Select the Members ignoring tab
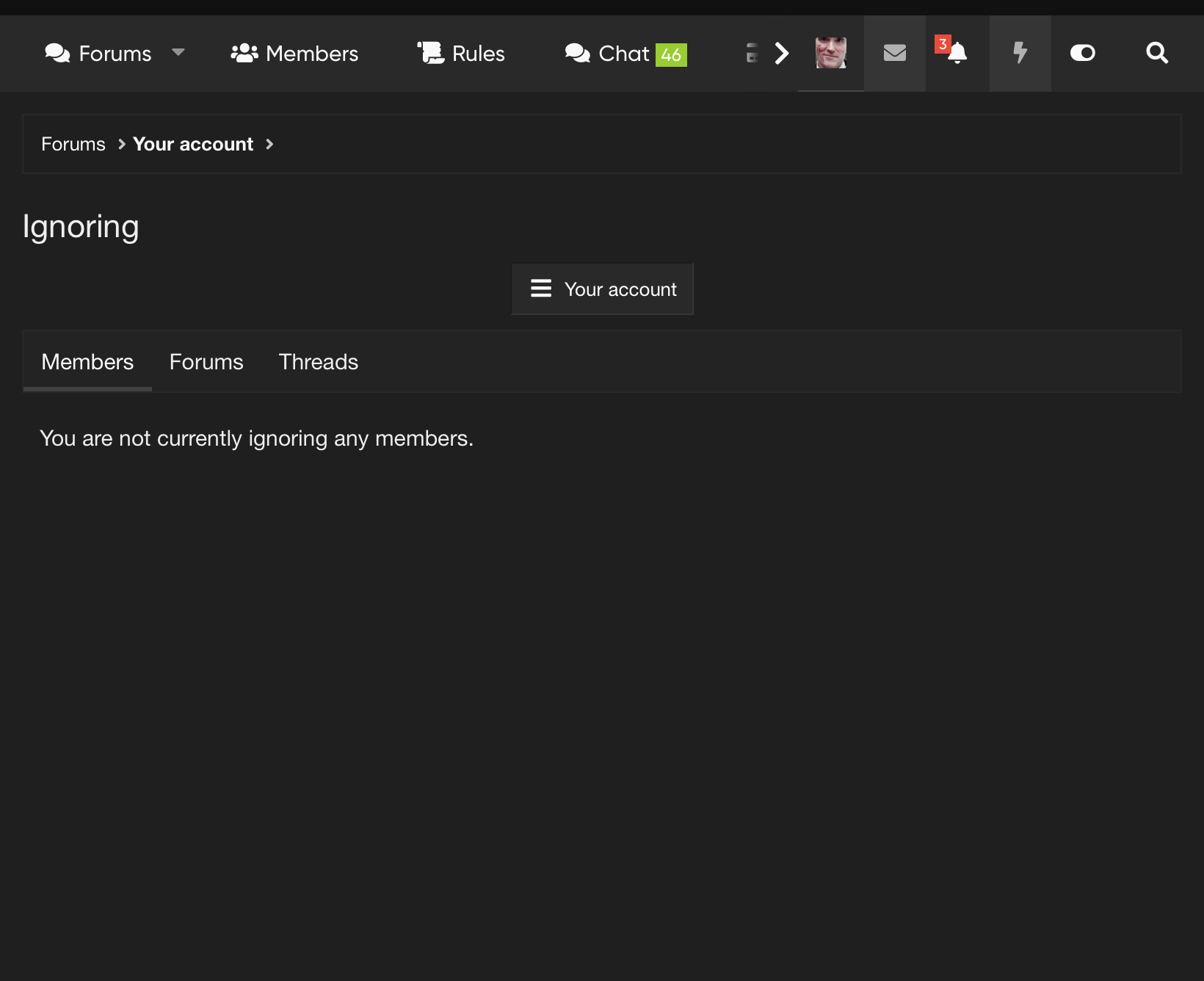The width and height of the screenshot is (1204, 981). pos(87,362)
